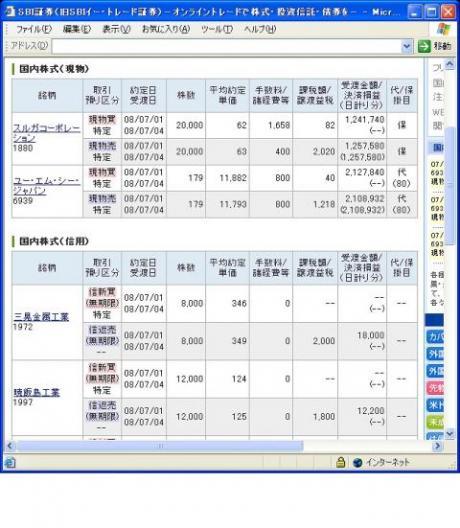
Task: Click the インターネット zone globe icon
Action: [x=357, y=463]
